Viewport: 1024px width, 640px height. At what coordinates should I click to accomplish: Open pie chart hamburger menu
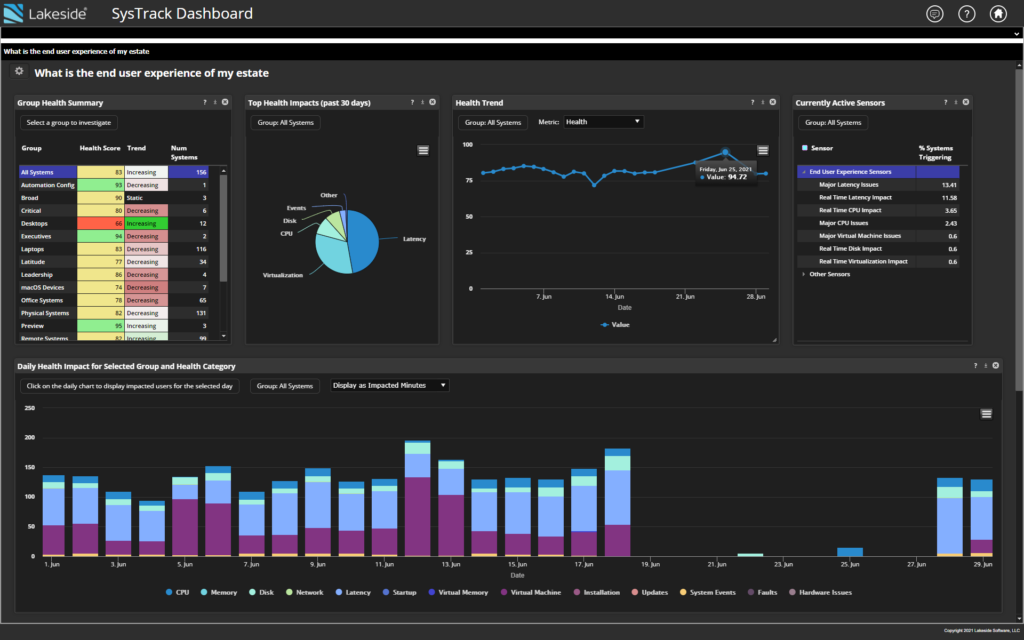click(x=423, y=151)
